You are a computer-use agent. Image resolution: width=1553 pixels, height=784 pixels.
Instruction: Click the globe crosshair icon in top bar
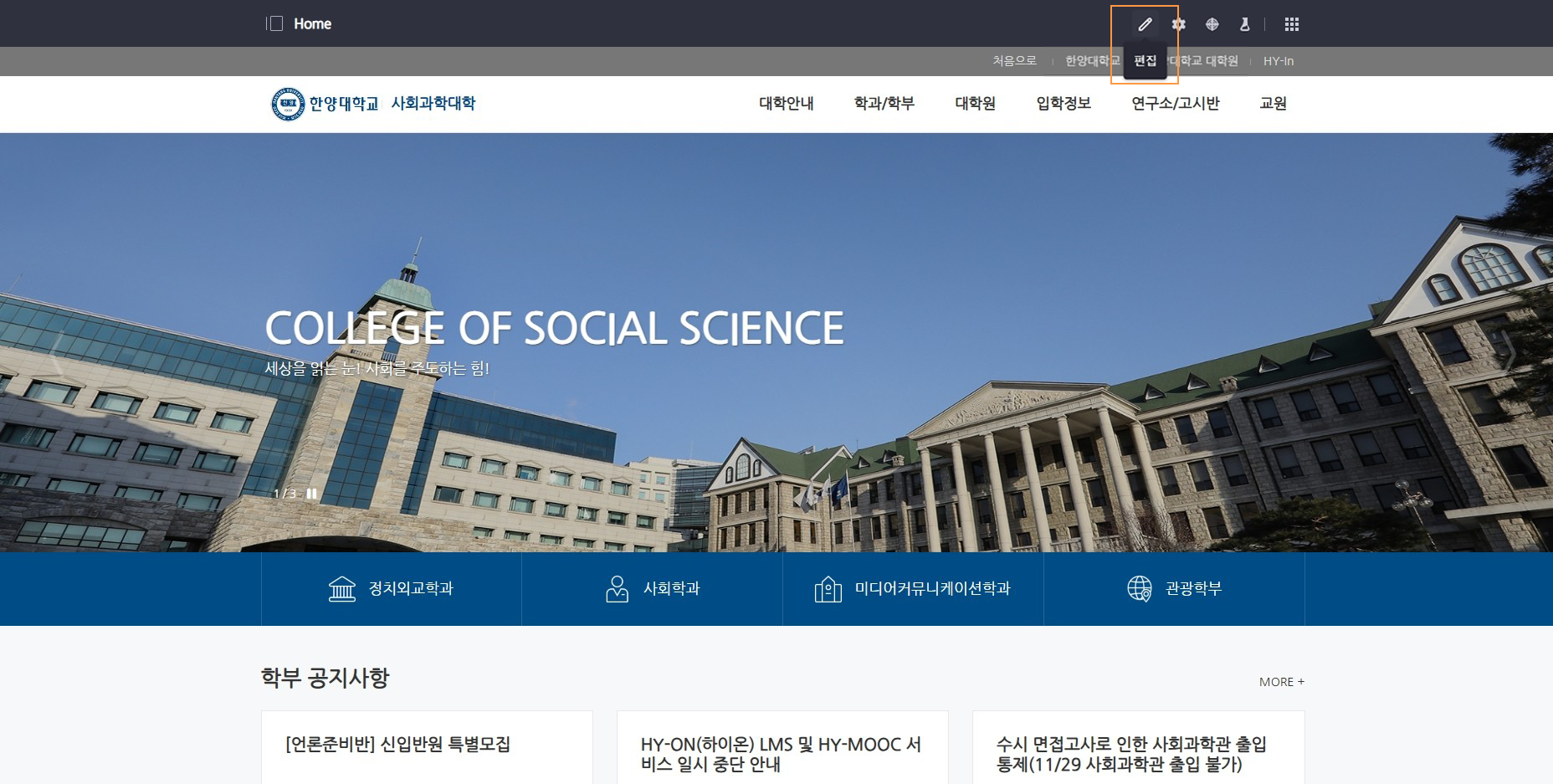click(1212, 24)
